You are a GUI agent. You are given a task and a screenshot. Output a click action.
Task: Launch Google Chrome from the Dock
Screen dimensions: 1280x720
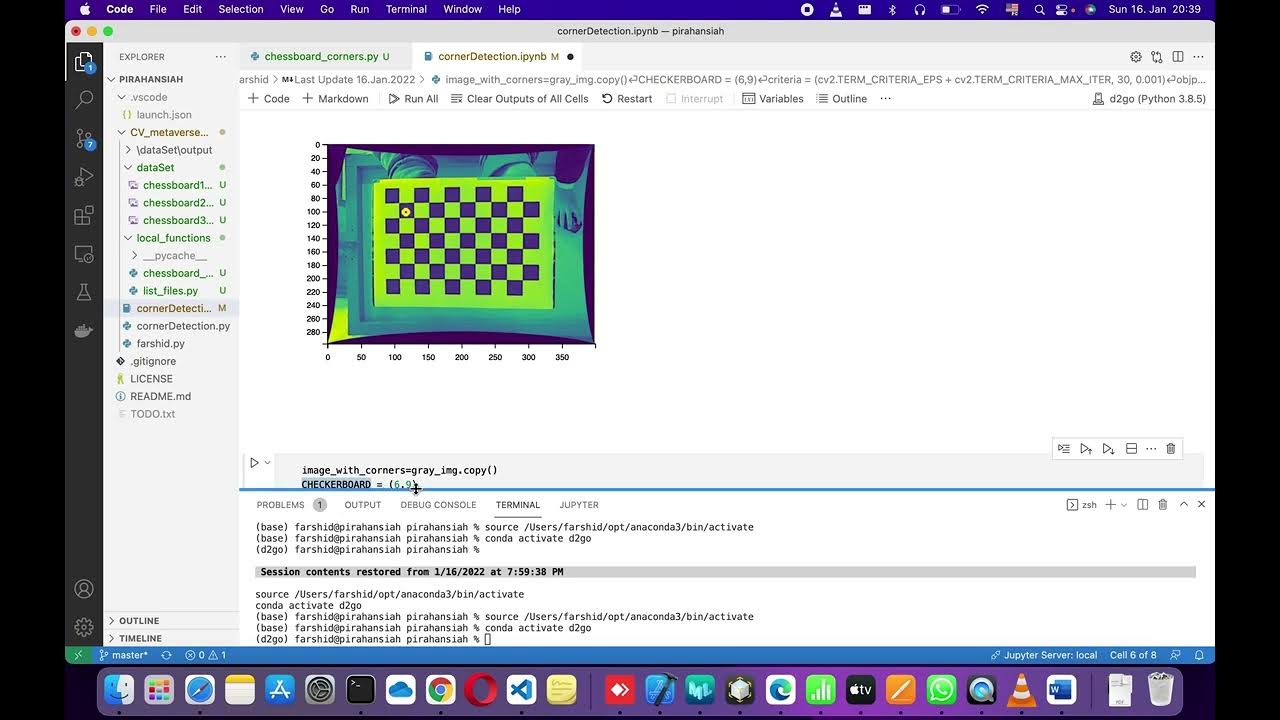441,689
